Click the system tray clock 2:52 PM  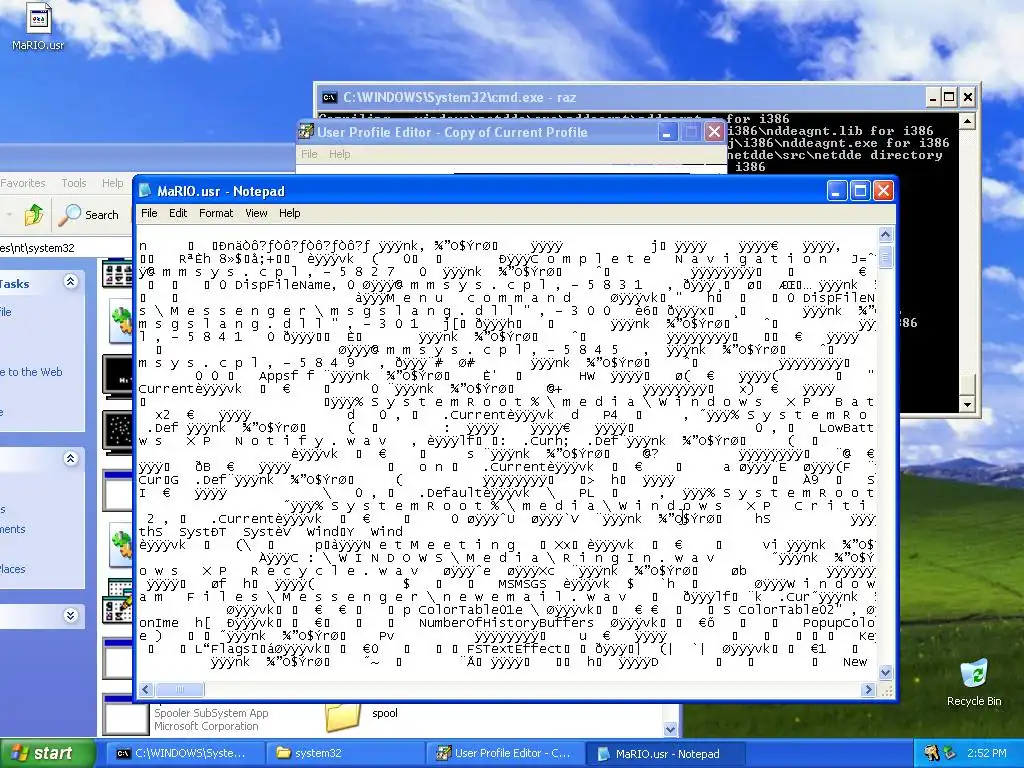[x=987, y=753]
